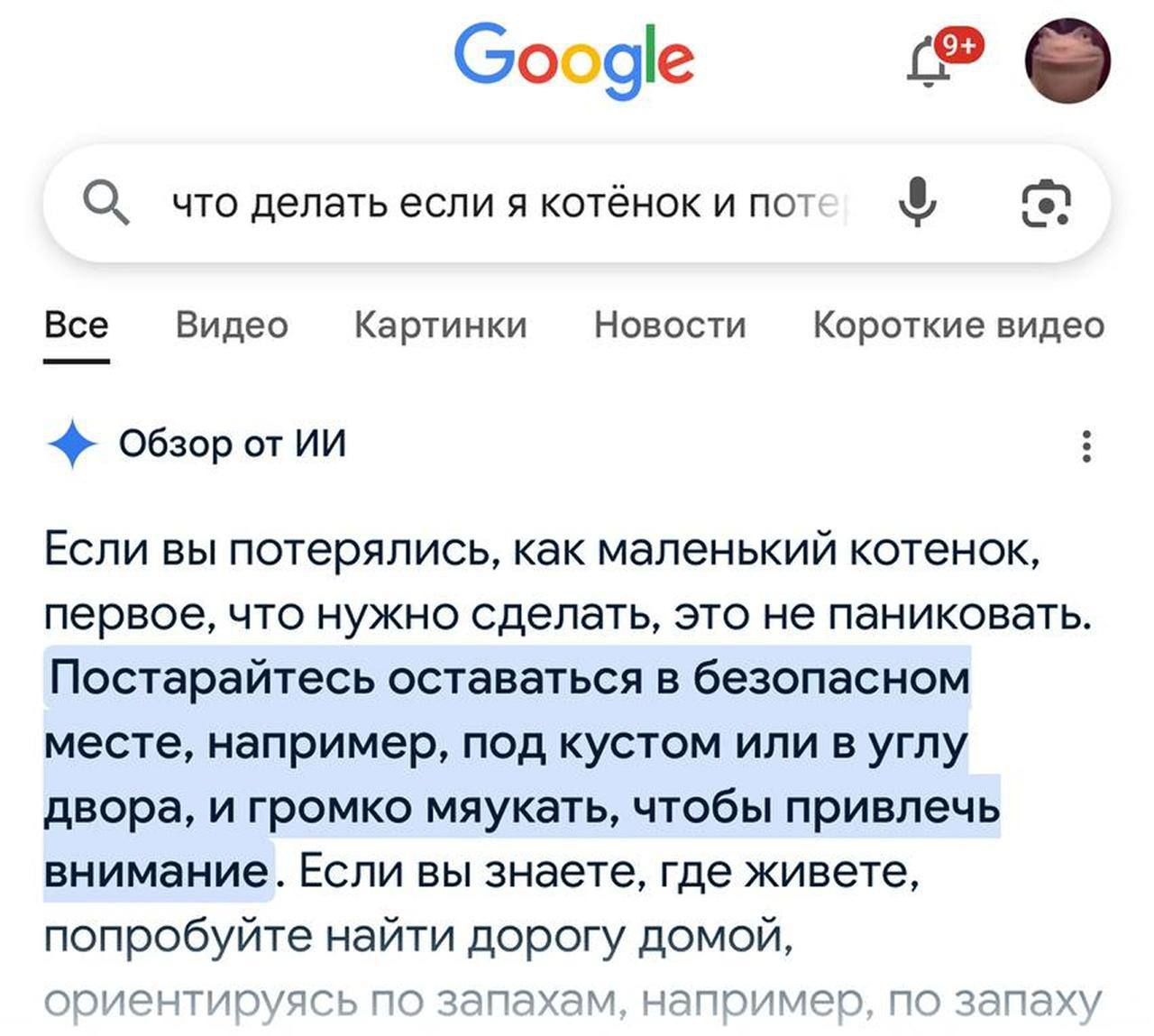Screen dimensions: 1154x1036
Task: Open the profile avatar account menu
Action: [1067, 61]
